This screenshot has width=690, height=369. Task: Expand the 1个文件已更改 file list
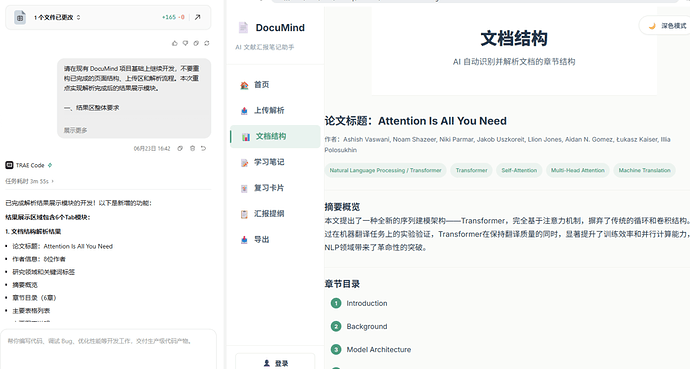tap(58, 18)
